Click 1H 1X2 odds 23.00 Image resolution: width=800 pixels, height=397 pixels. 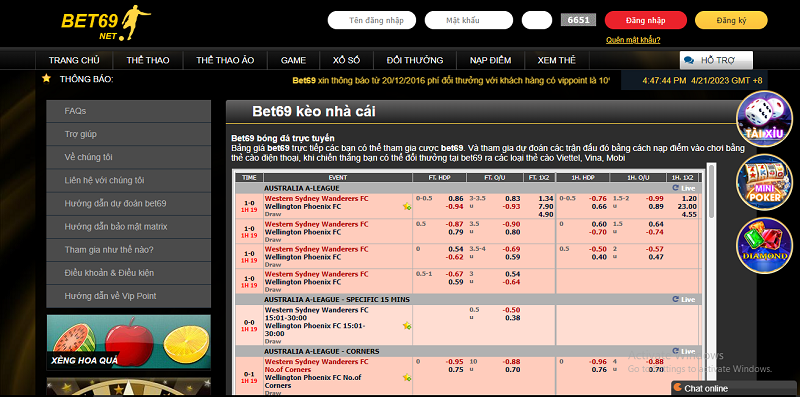click(x=688, y=207)
